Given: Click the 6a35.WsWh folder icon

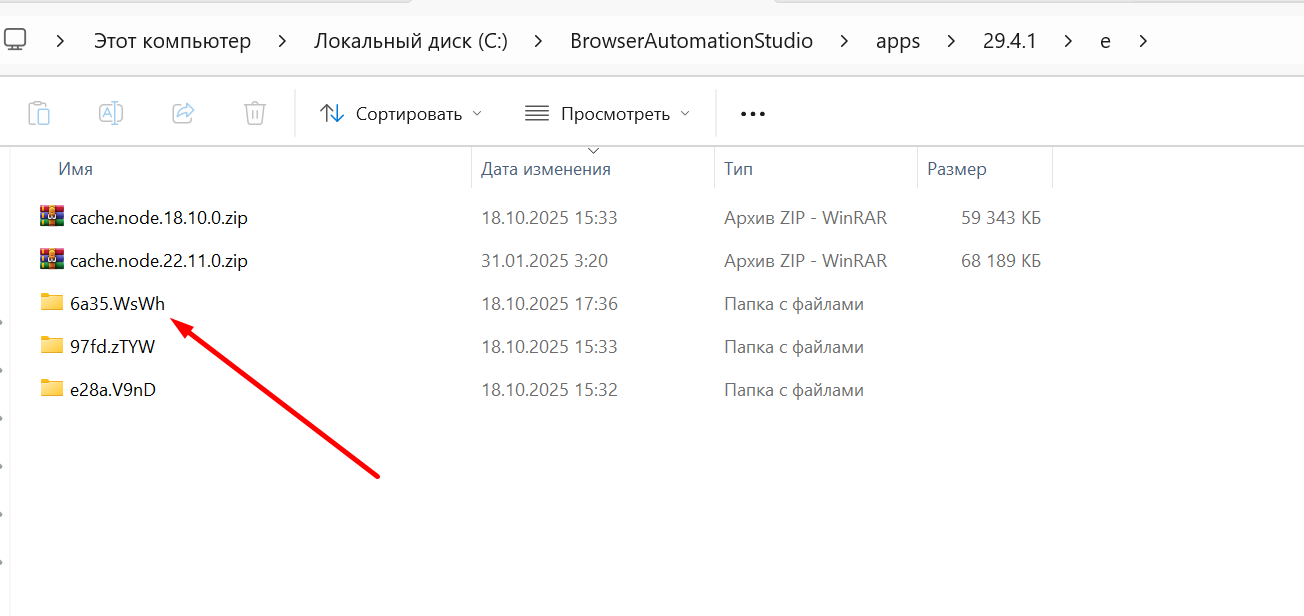Looking at the screenshot, I should pos(52,303).
